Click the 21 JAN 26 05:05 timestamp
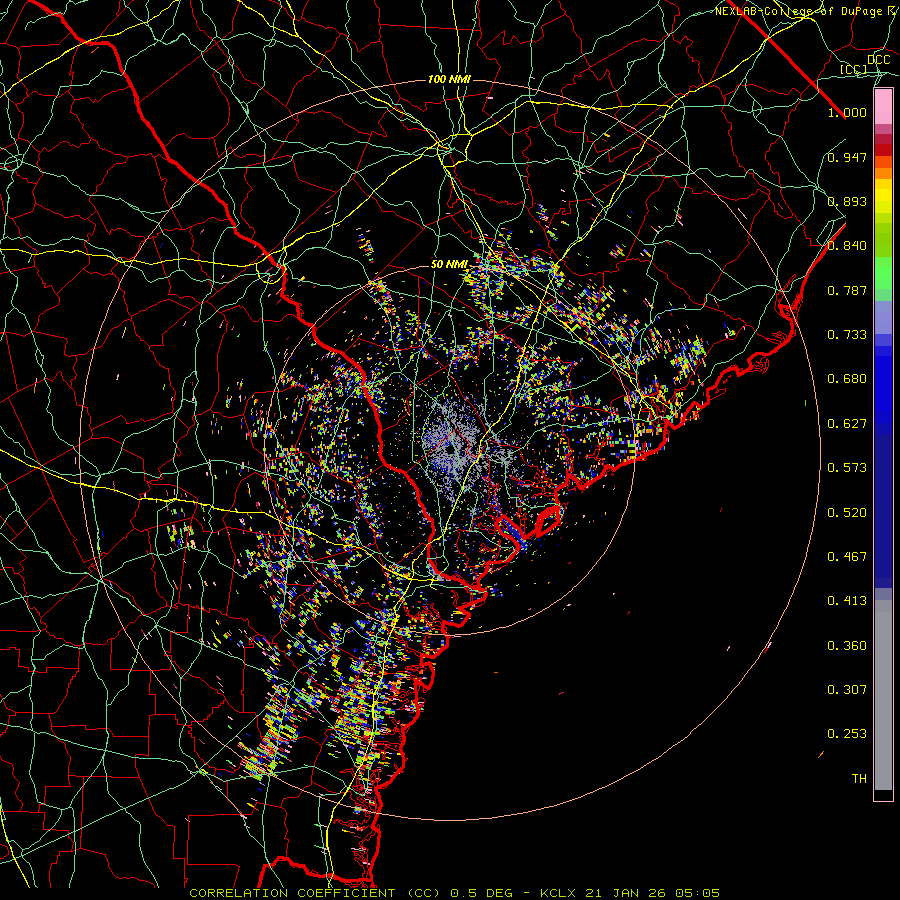The image size is (900, 900). point(653,893)
